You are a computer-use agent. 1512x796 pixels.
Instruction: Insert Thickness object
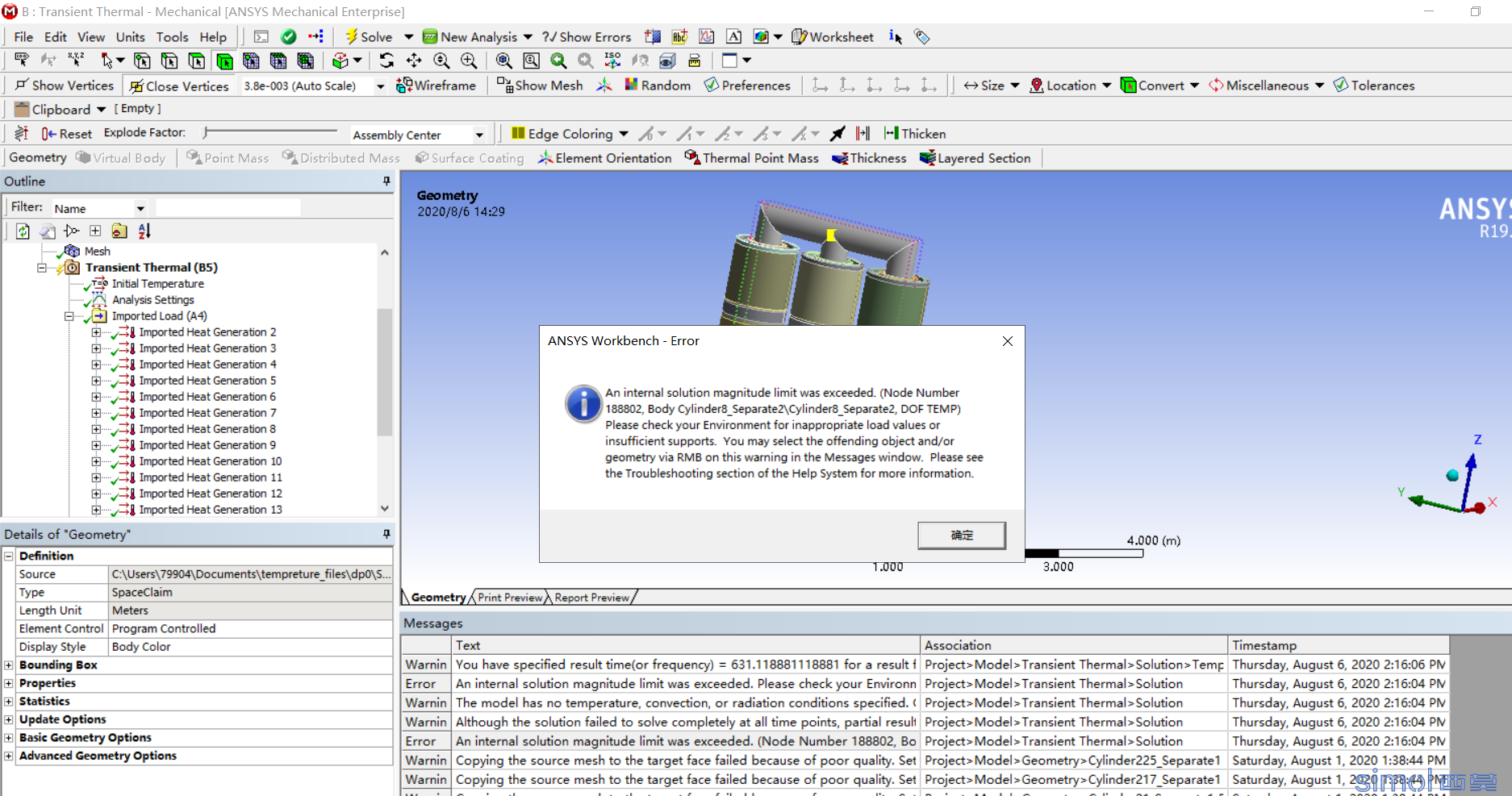[x=869, y=158]
